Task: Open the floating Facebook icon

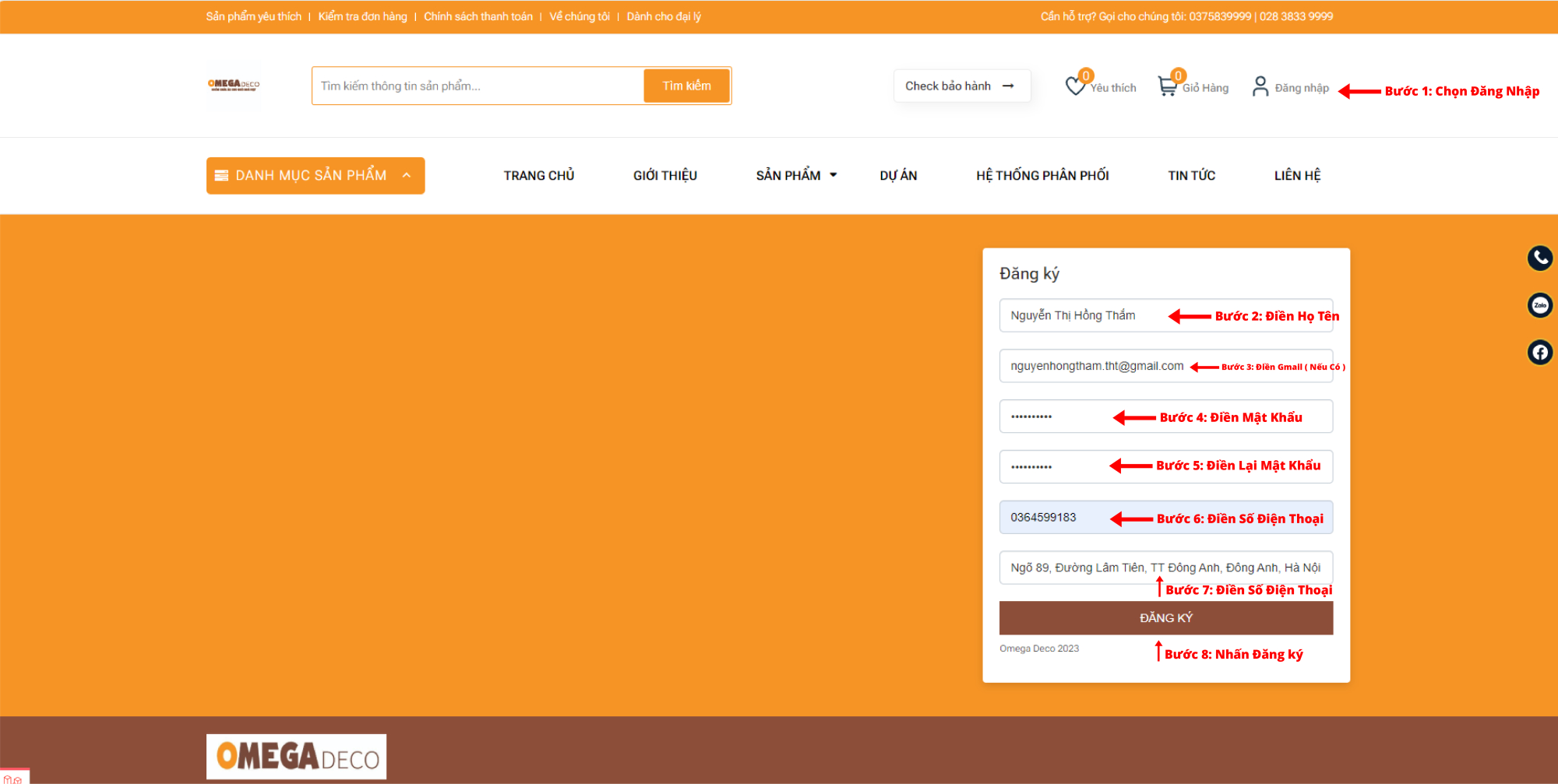Action: (1540, 353)
